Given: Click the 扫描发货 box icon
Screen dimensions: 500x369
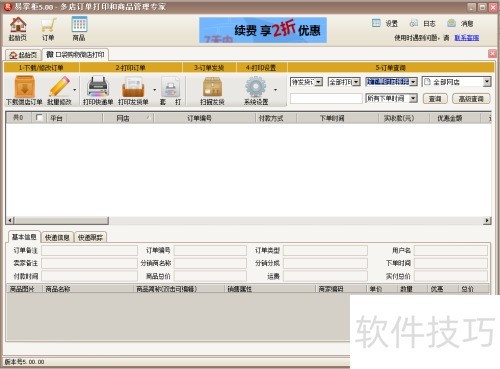Looking at the screenshot, I should (x=212, y=87).
